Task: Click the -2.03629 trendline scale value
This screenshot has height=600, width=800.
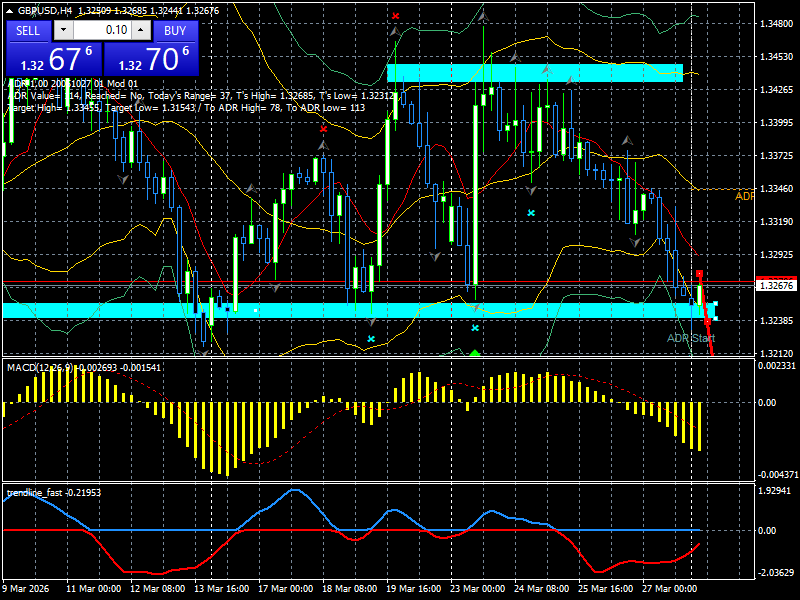Action: point(774,573)
